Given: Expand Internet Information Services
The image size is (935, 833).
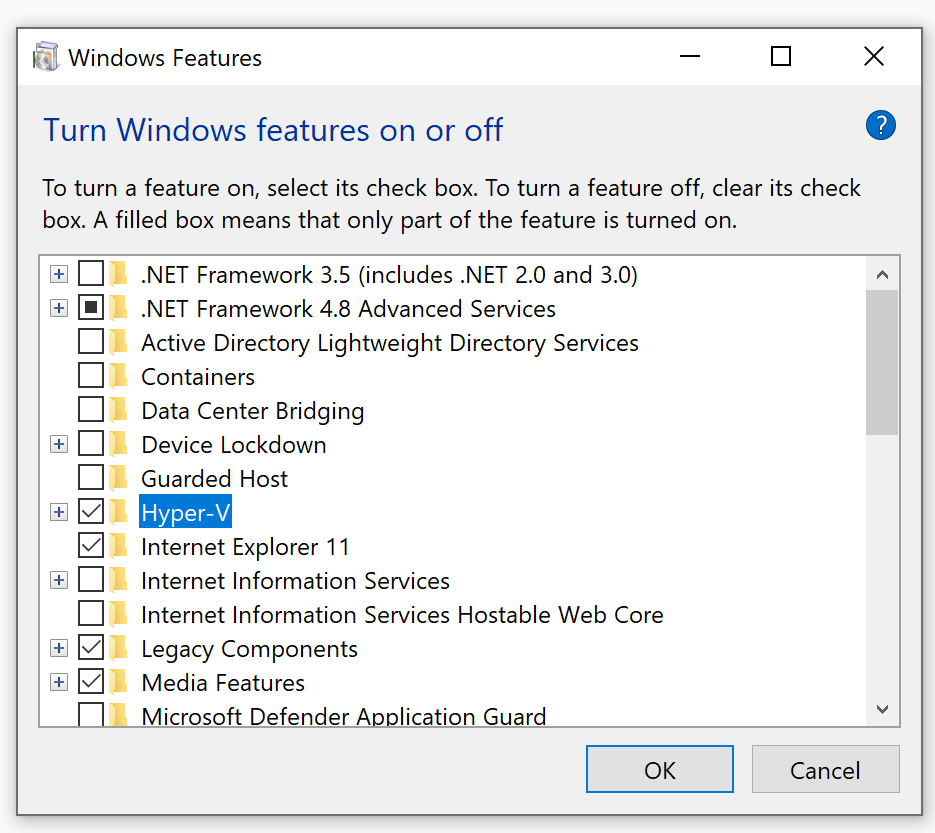Looking at the screenshot, I should tap(58, 580).
